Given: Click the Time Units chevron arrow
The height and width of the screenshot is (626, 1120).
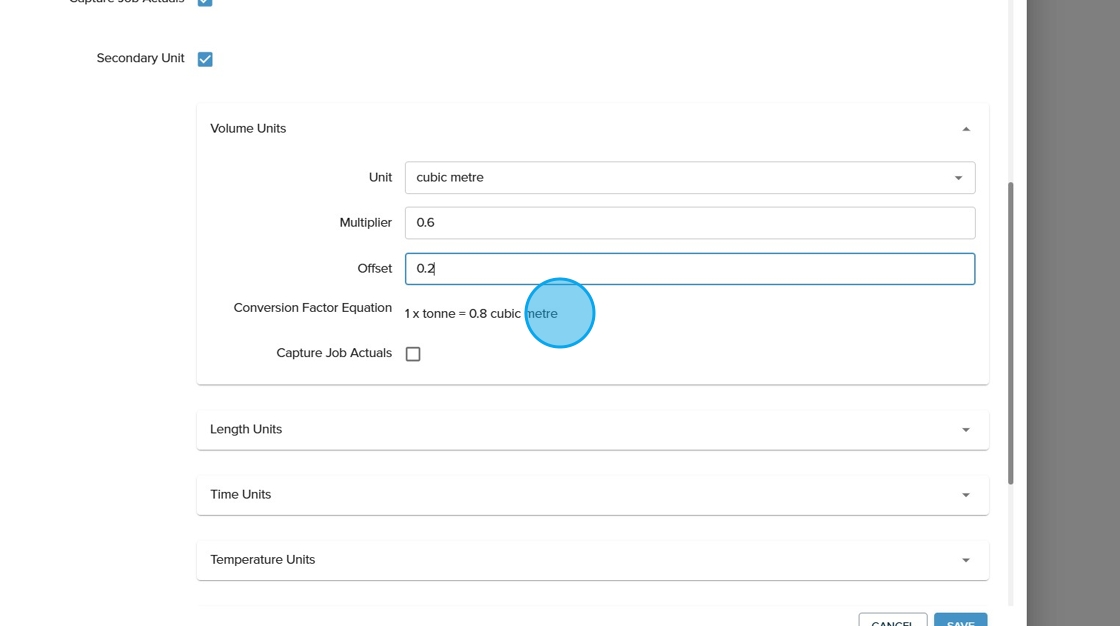Looking at the screenshot, I should (965, 495).
